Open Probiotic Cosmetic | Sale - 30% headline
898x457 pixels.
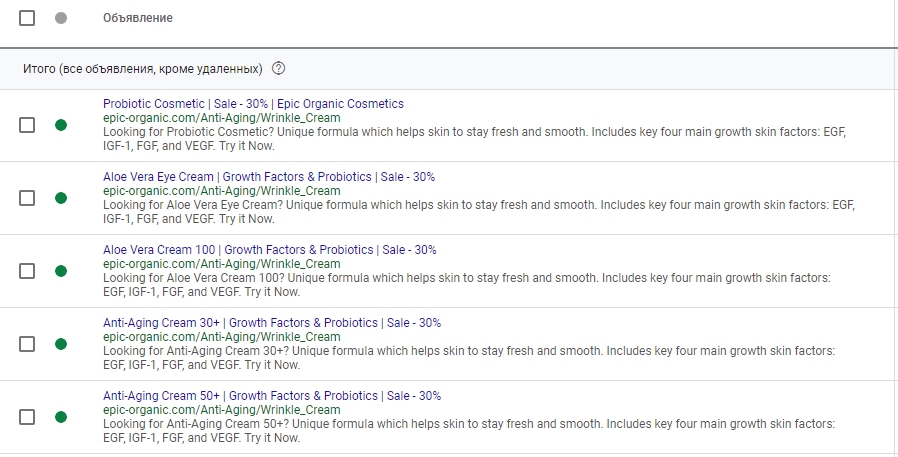pos(253,104)
